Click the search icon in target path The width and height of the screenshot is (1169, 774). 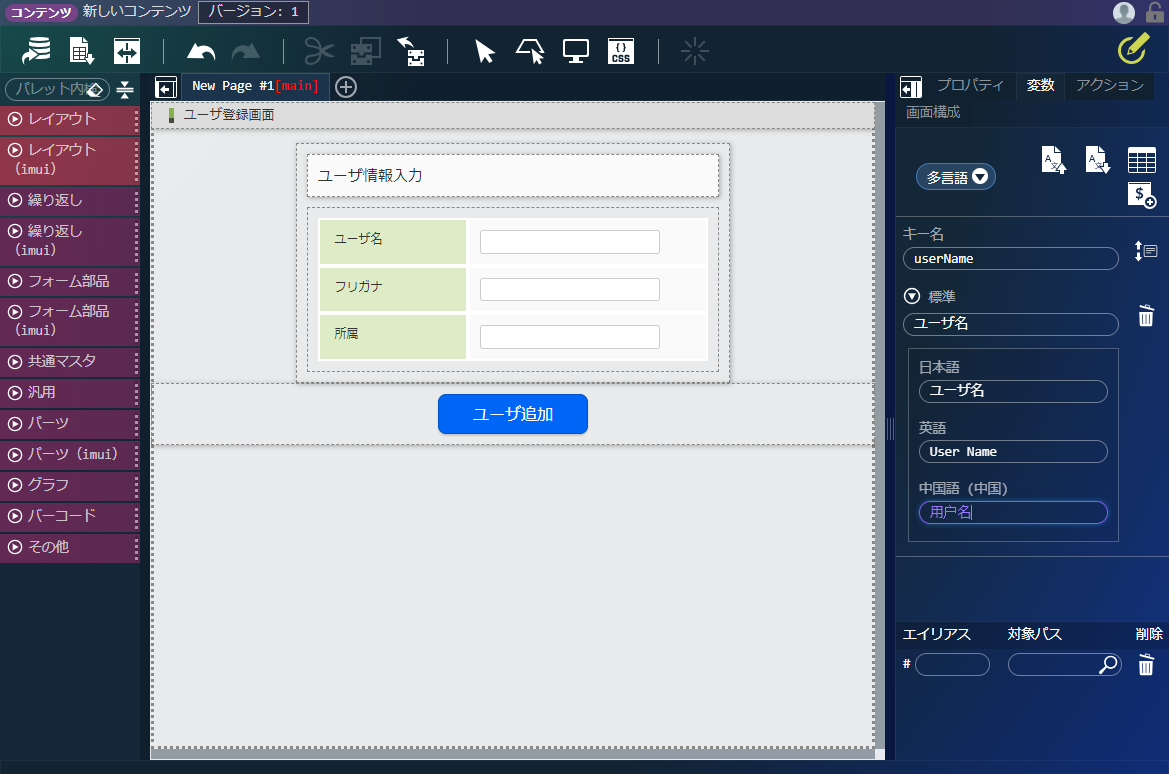click(x=1109, y=664)
